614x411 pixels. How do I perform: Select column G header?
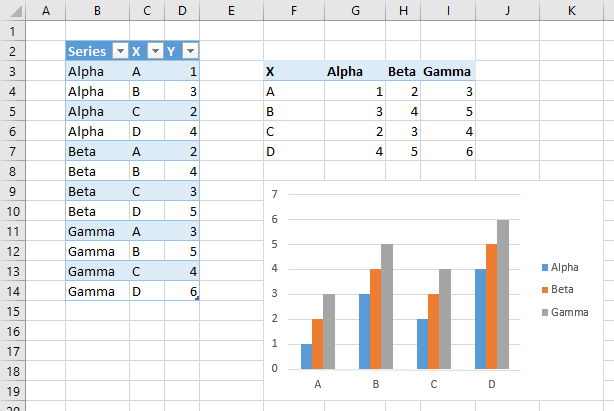[x=355, y=11]
